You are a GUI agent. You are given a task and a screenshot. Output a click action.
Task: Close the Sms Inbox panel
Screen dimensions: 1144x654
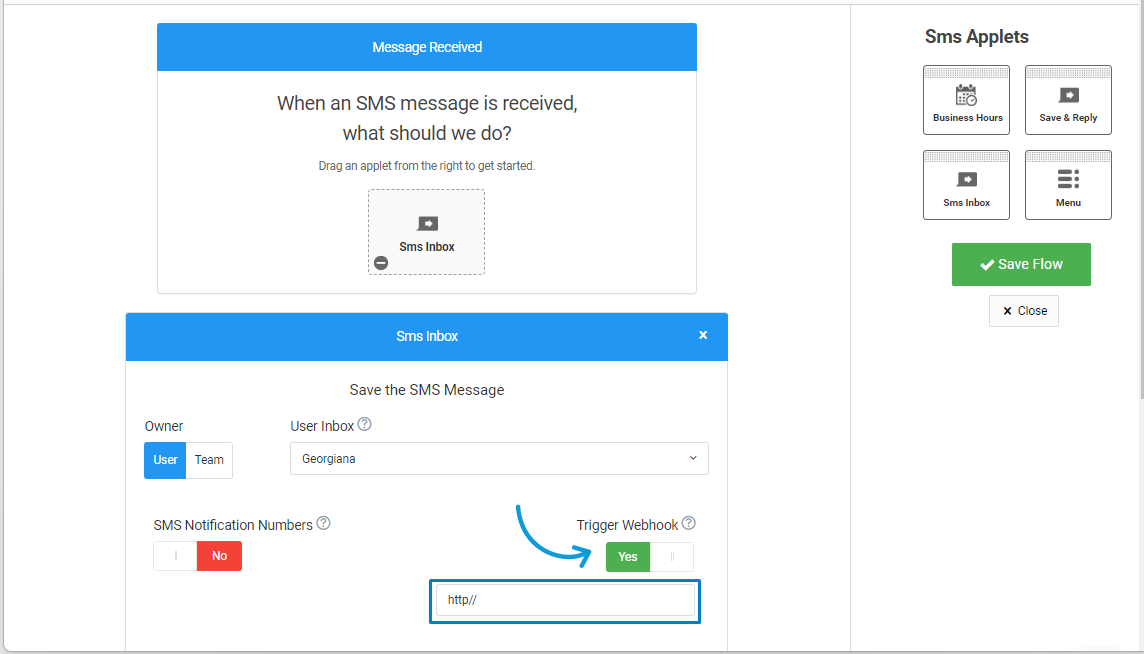[703, 335]
